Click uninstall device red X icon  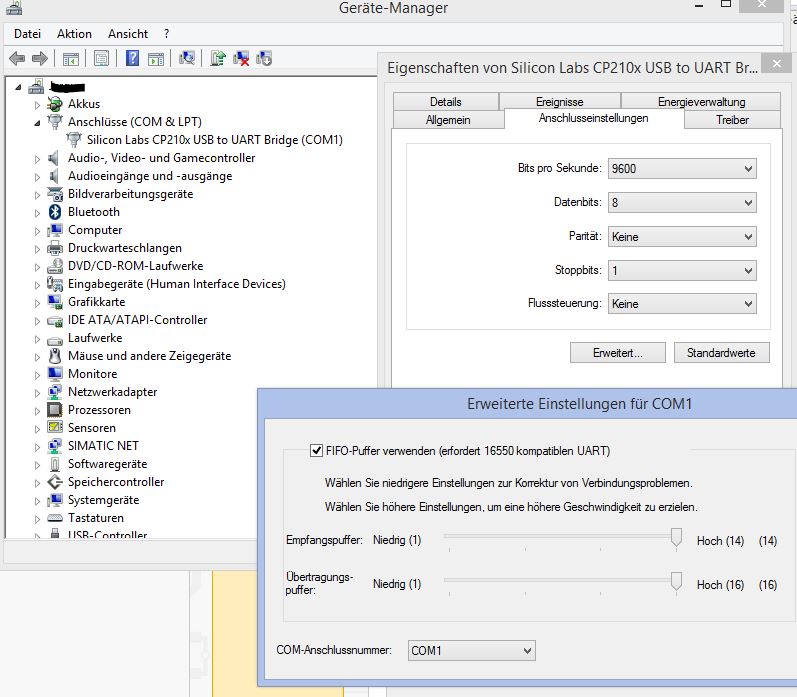(241, 58)
